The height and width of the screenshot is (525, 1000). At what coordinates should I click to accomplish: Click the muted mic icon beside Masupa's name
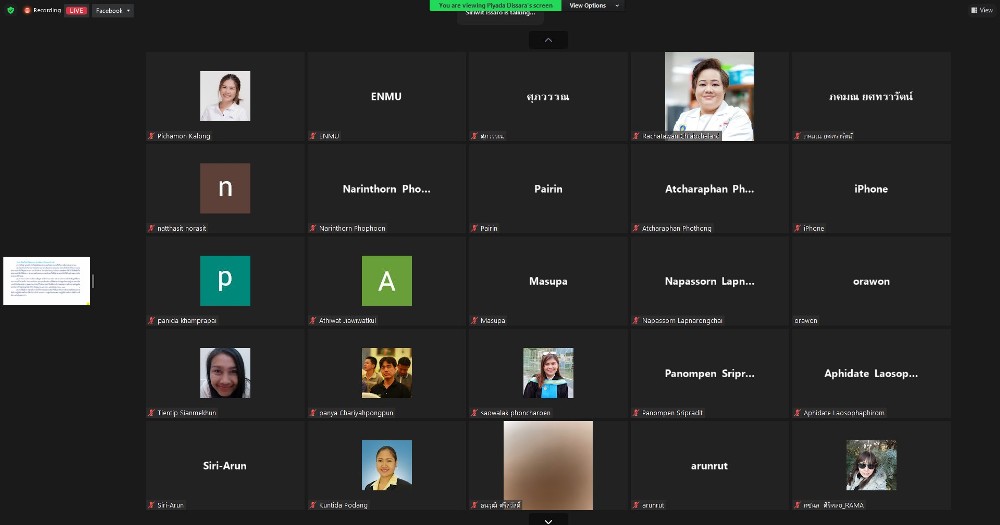[x=474, y=321]
